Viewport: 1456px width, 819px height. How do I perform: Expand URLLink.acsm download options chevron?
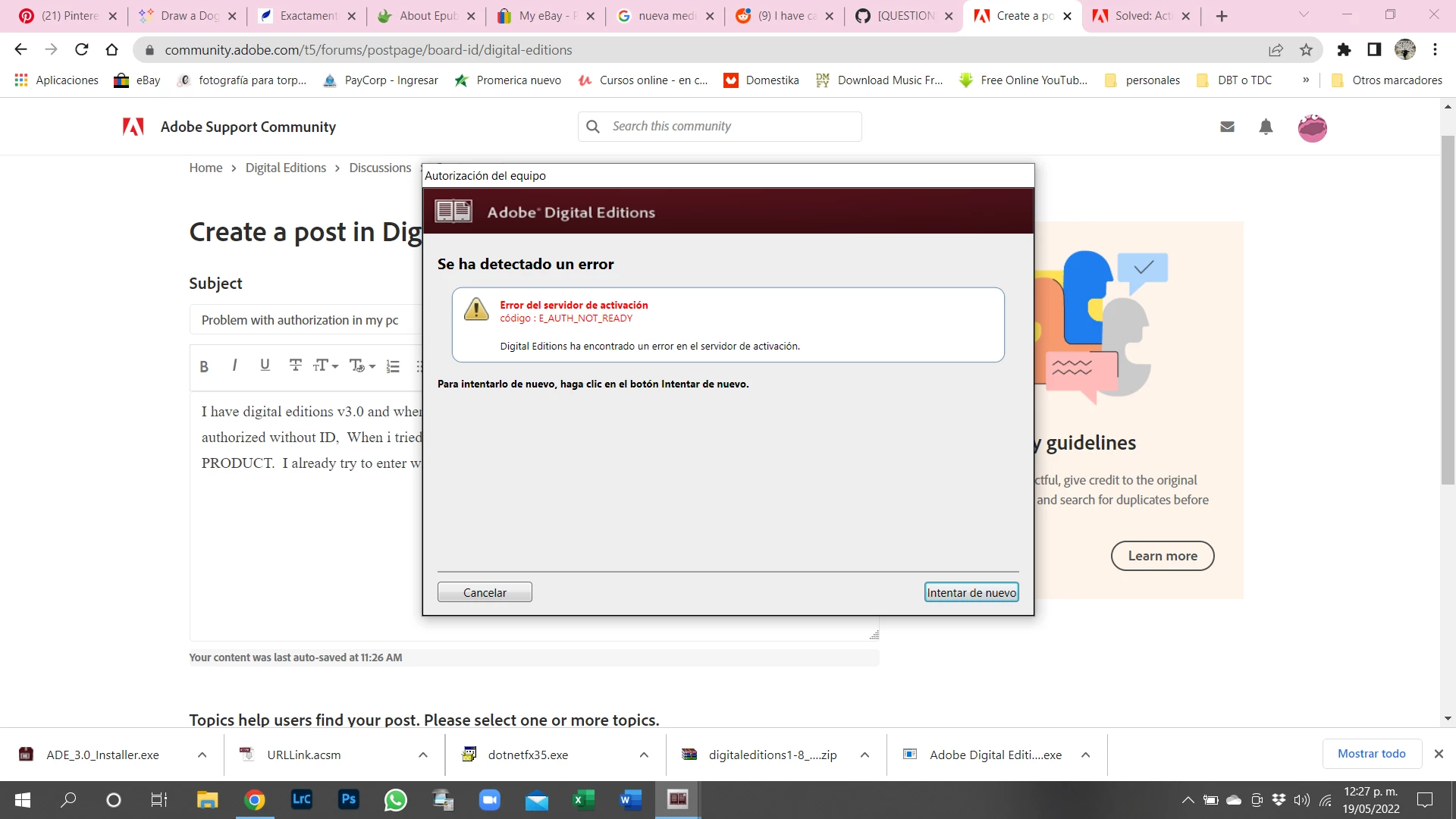pyautogui.click(x=423, y=755)
